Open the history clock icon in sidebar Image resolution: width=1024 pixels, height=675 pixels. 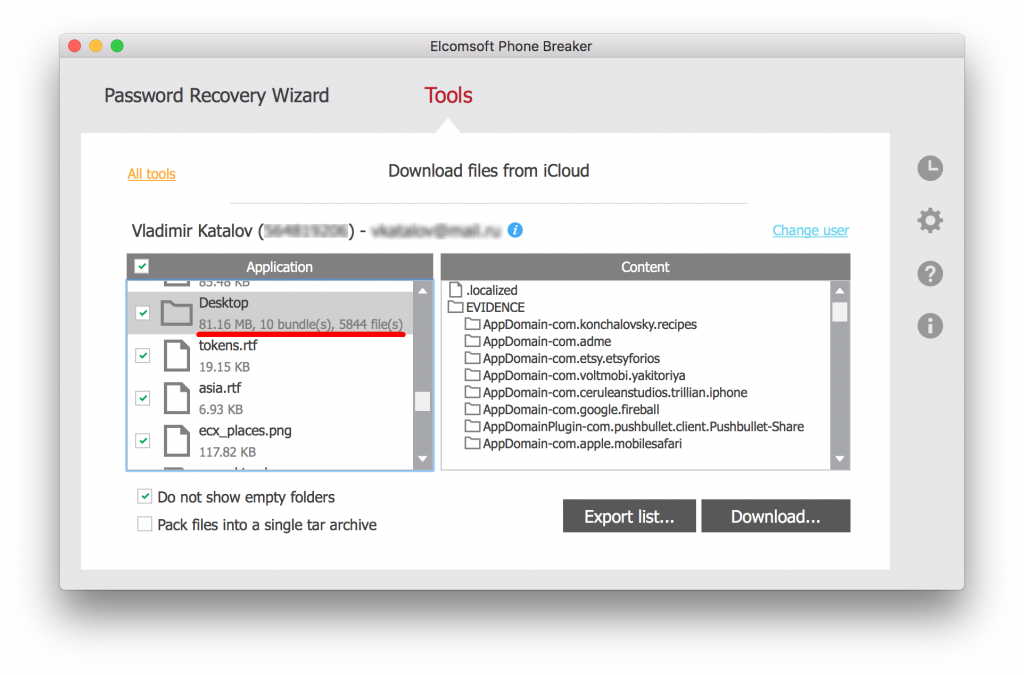pos(930,168)
